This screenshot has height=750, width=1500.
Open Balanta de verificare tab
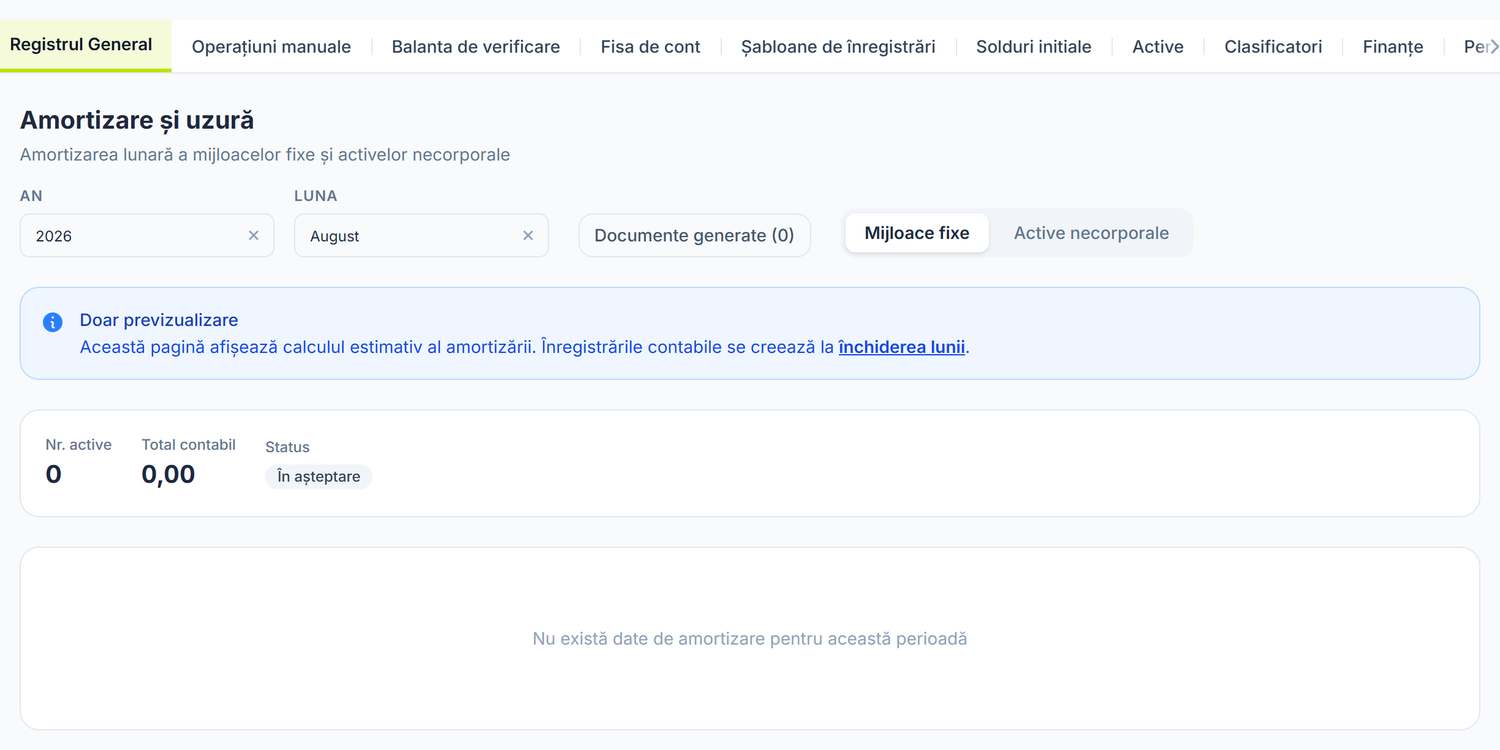(476, 47)
